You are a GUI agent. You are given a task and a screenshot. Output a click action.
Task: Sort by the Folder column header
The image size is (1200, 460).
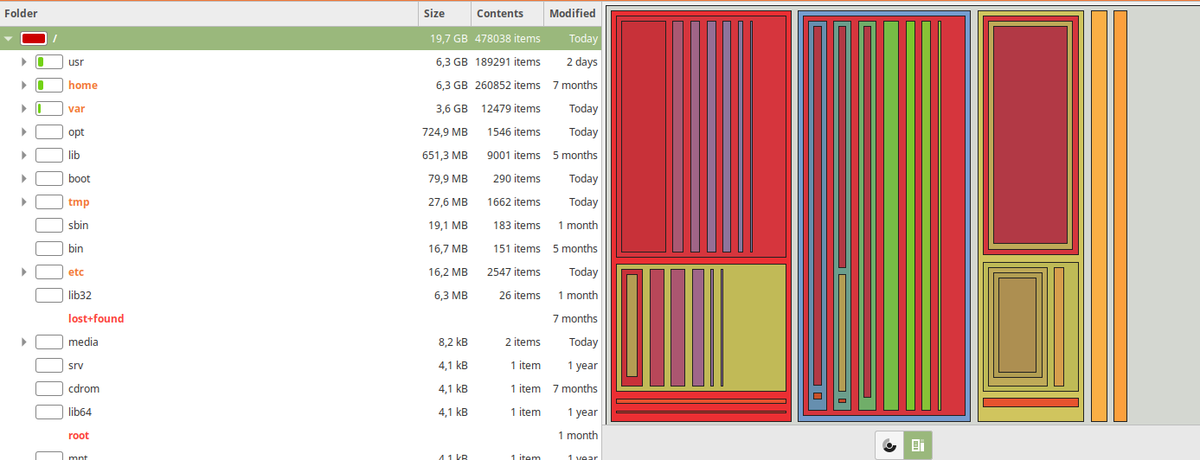208,14
